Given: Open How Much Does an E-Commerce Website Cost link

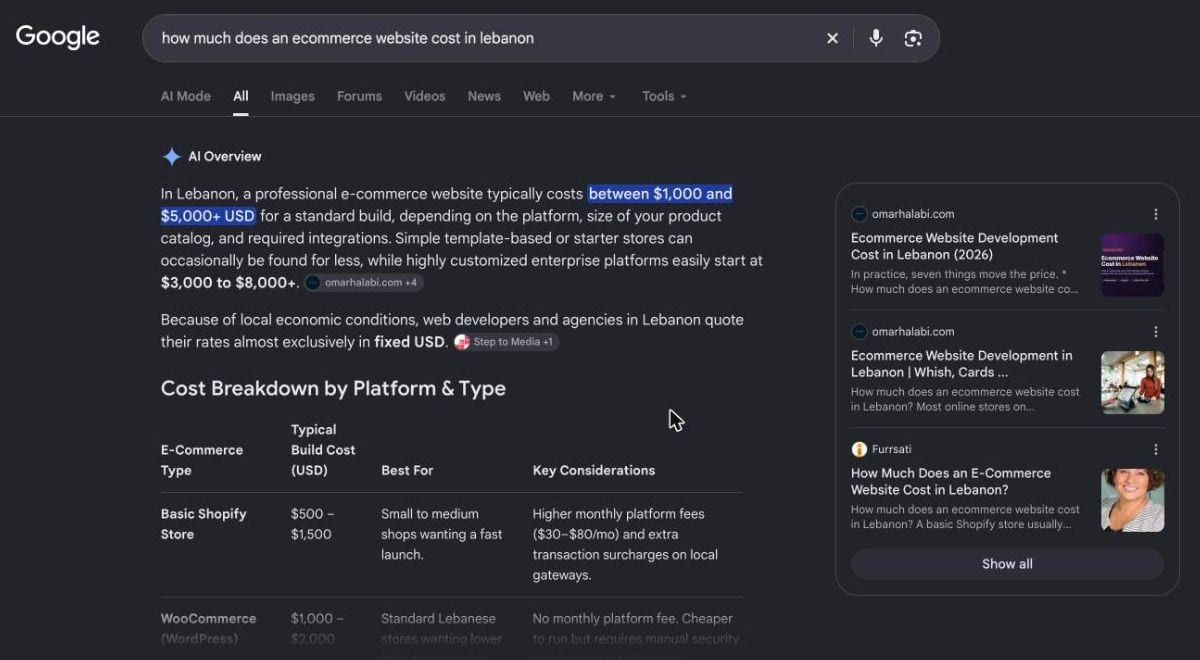Looking at the screenshot, I should 950,481.
